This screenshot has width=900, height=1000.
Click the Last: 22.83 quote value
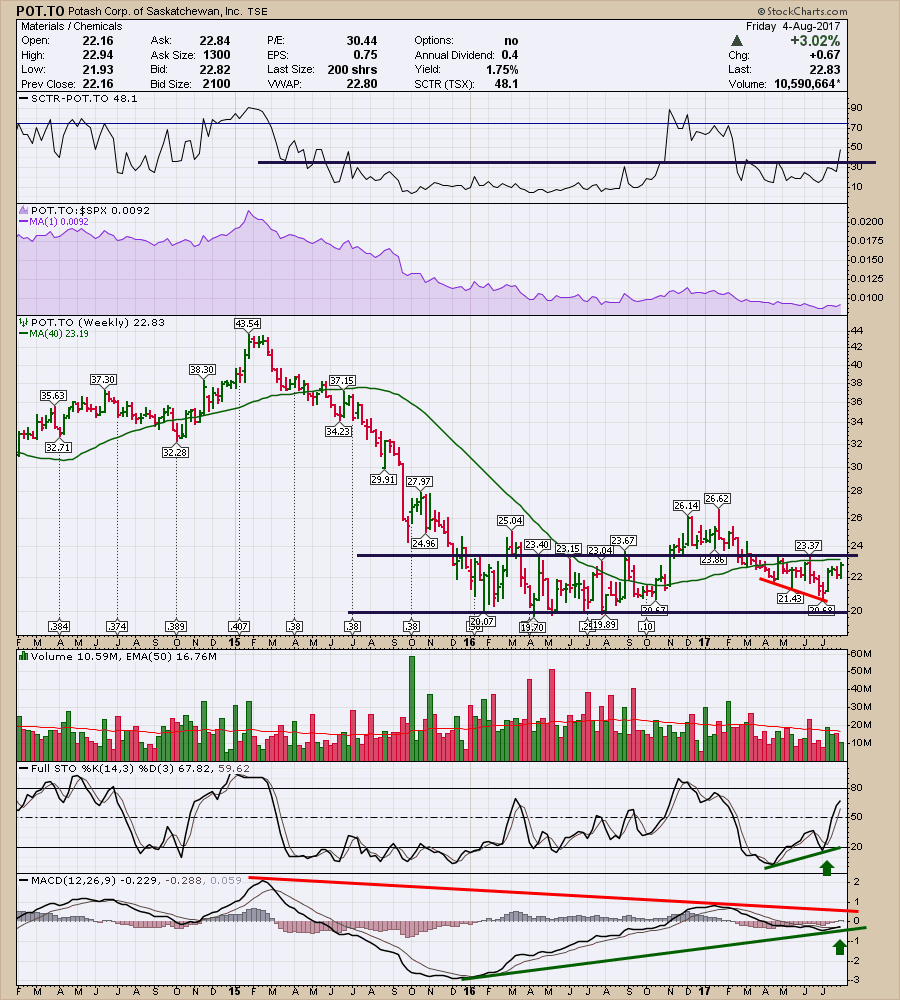click(x=825, y=70)
